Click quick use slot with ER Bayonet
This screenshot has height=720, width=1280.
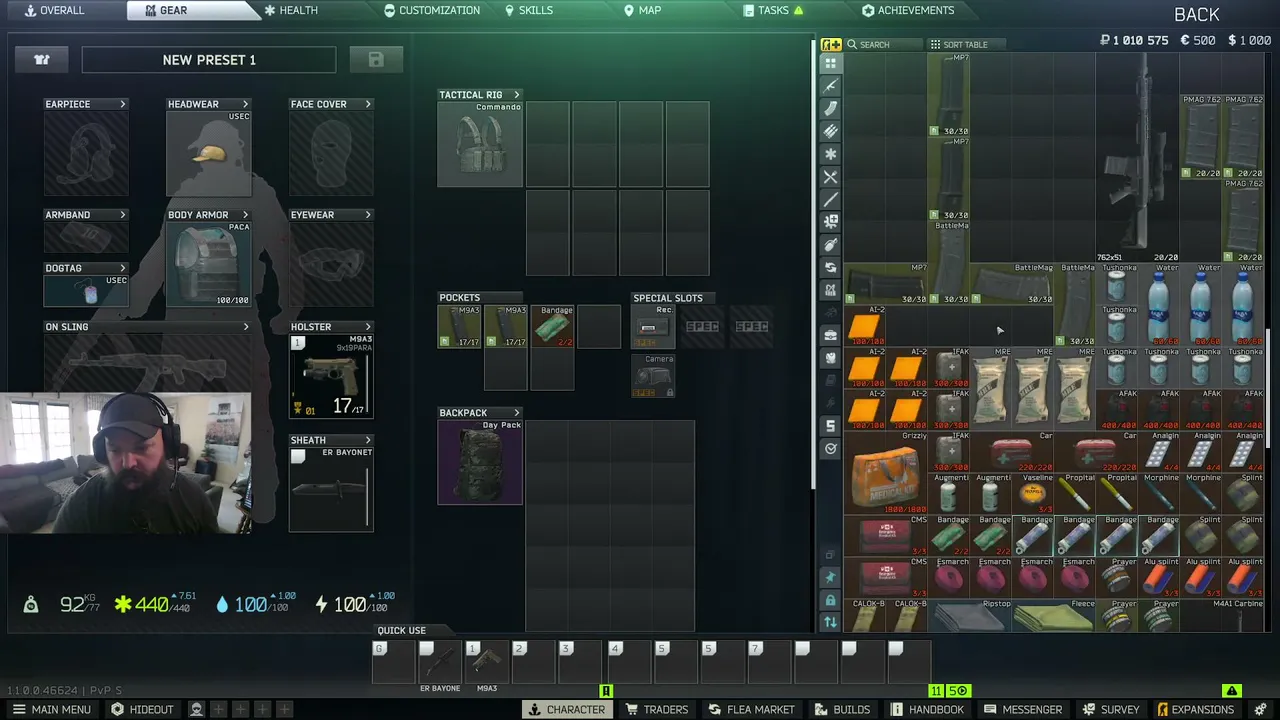pos(440,662)
